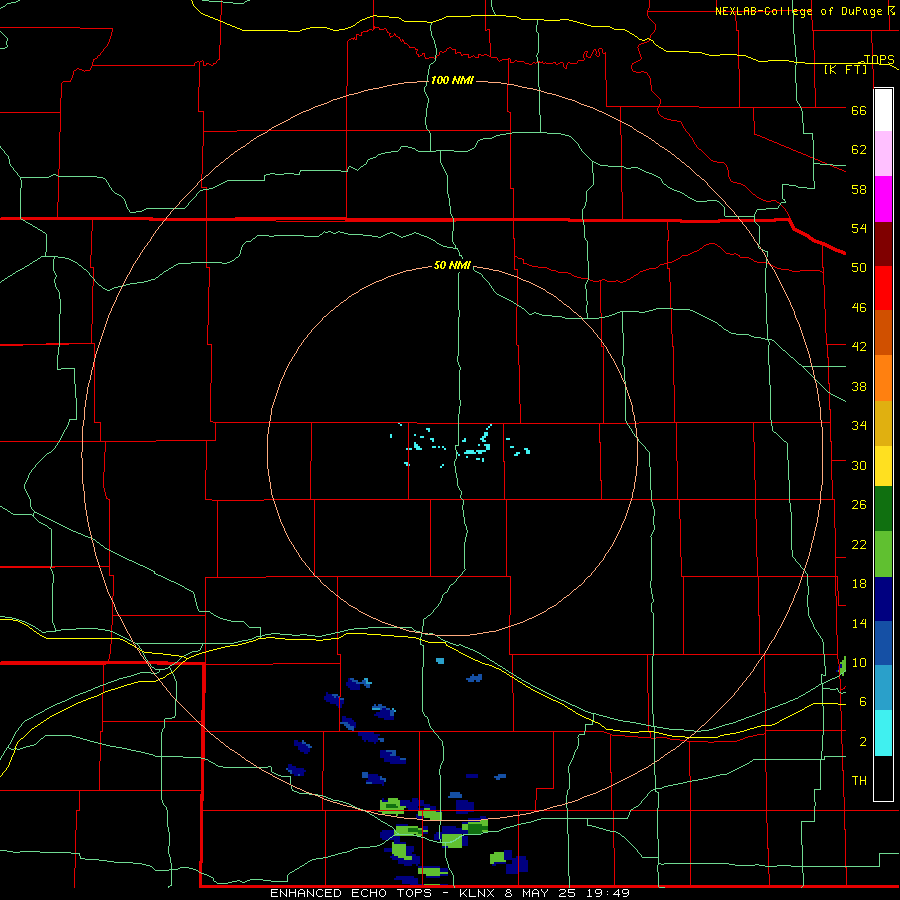Click the white color band near 66
Viewport: 900px width, 900px height.
click(x=883, y=110)
